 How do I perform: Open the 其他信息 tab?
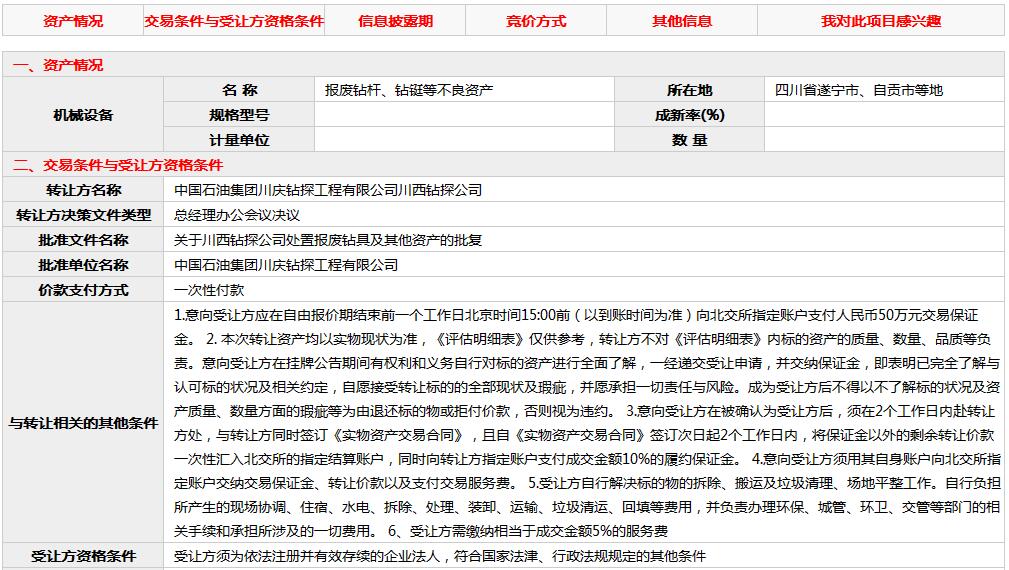tap(682, 21)
